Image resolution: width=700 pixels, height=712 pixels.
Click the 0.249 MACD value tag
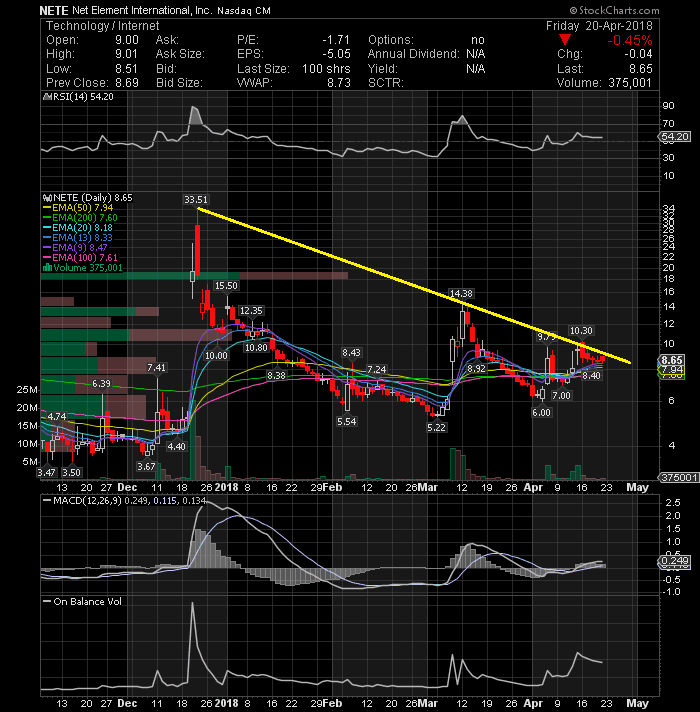(x=674, y=561)
